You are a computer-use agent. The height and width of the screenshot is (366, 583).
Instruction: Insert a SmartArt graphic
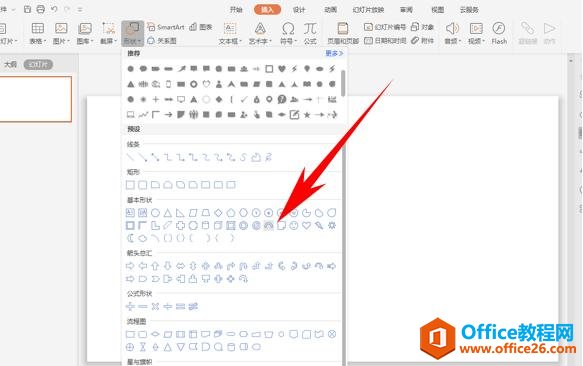click(x=166, y=27)
